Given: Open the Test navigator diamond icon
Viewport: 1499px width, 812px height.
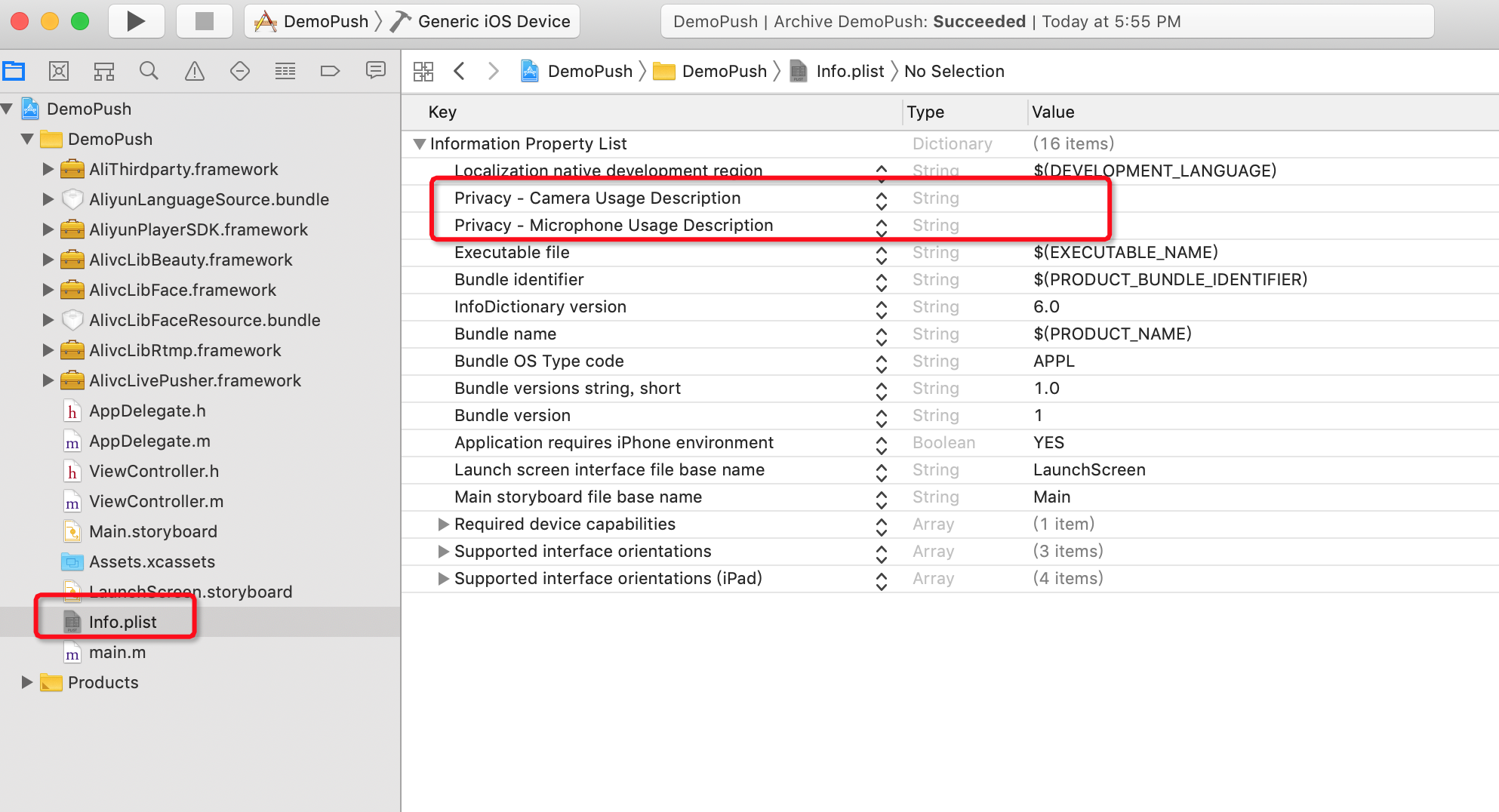Looking at the screenshot, I should point(240,71).
